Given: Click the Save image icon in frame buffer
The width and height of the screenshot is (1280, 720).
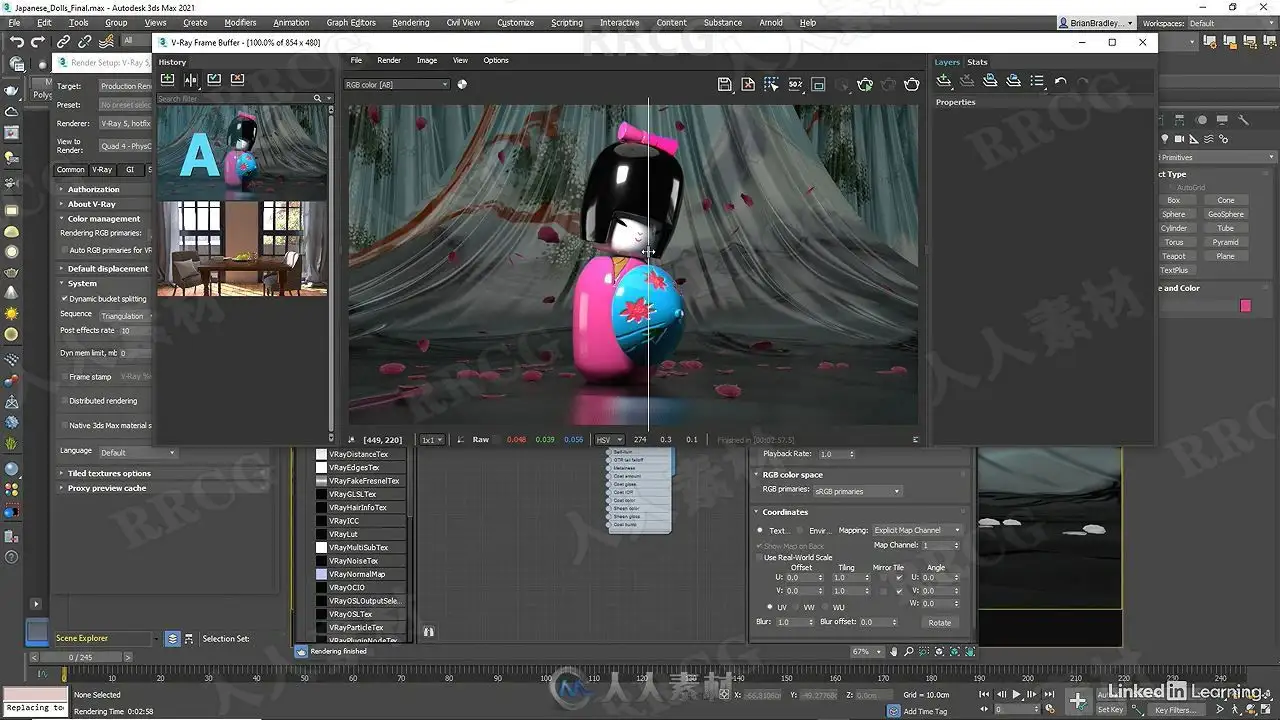Looking at the screenshot, I should [726, 85].
